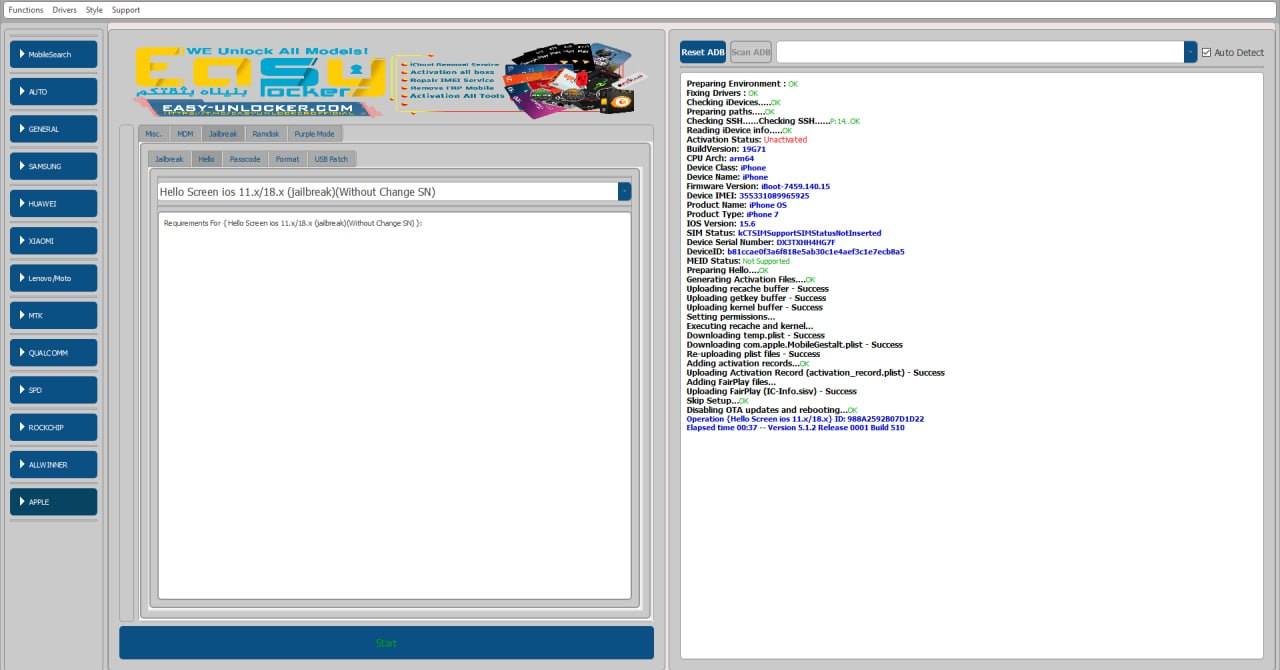Open the Support menu
The image size is (1280, 670).
pos(126,10)
